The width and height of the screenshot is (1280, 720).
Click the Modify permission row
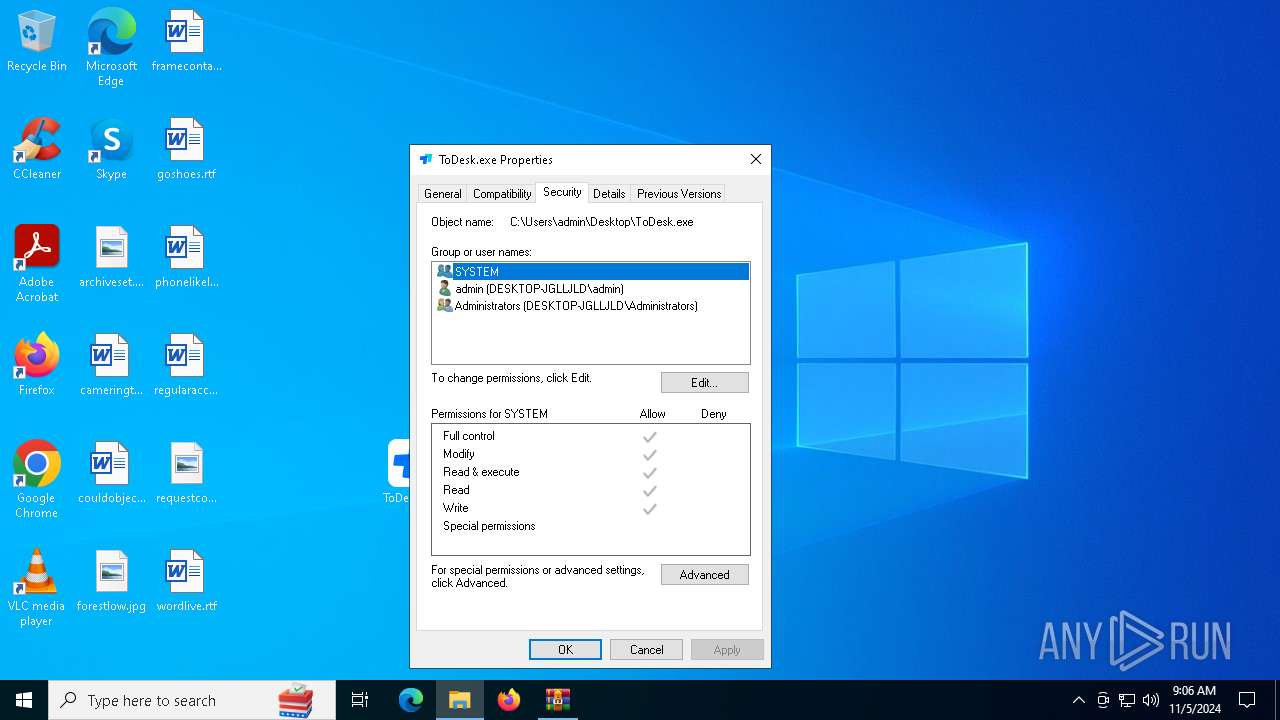(x=591, y=454)
